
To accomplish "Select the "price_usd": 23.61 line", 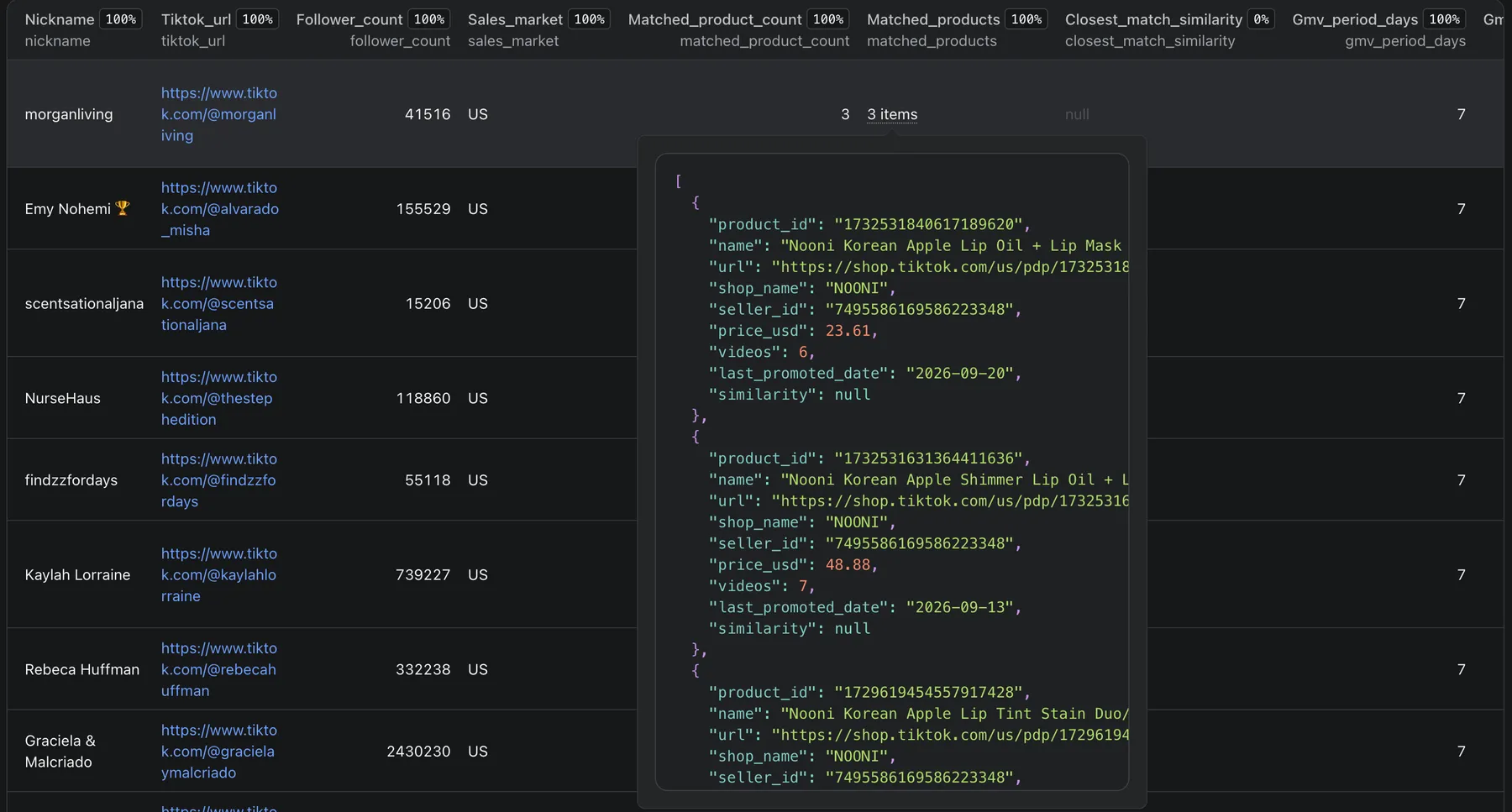I will [x=793, y=331].
